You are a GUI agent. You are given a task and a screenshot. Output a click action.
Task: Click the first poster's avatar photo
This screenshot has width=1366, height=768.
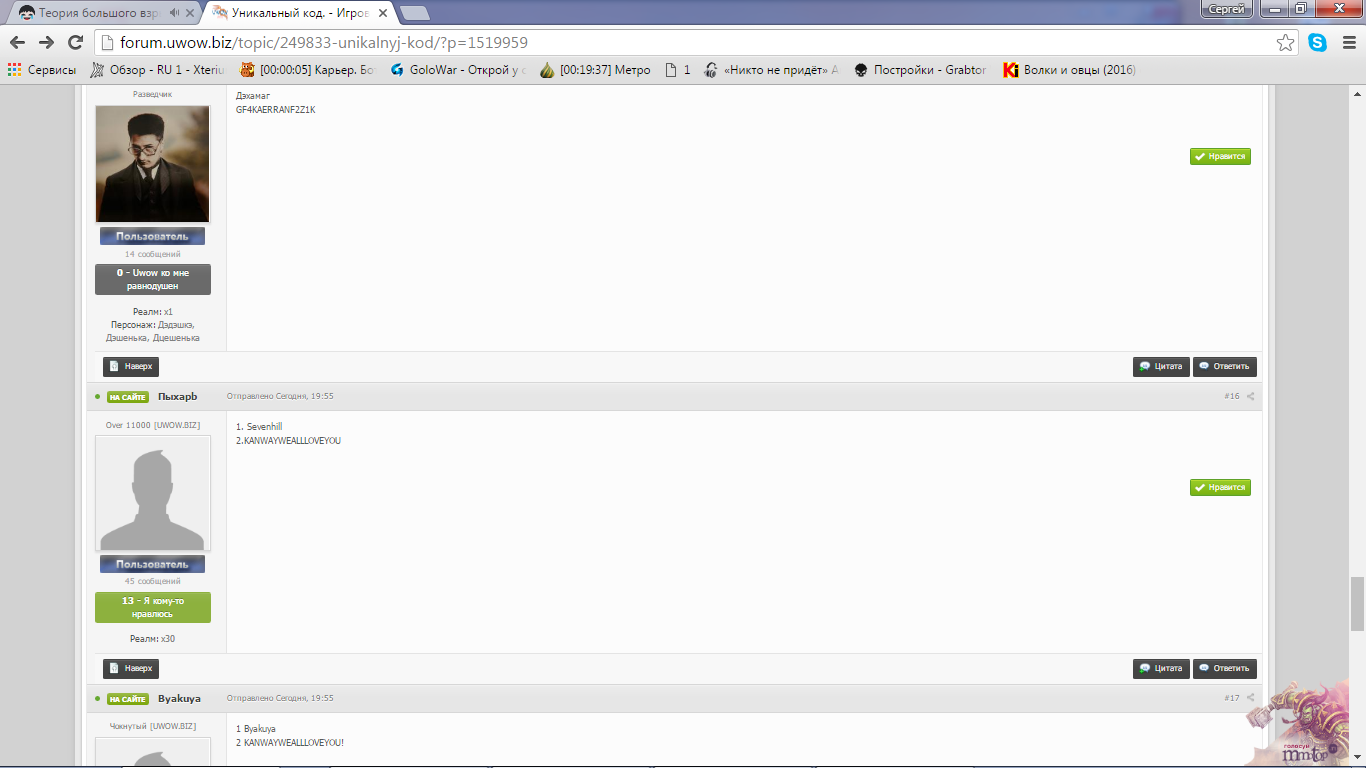coord(153,164)
